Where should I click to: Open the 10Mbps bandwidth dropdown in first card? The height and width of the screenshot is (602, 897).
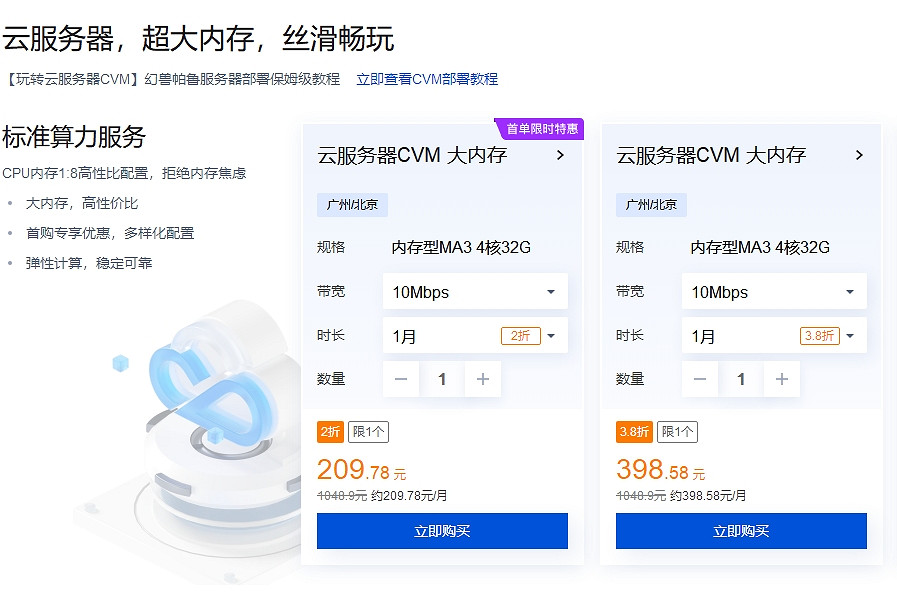[x=475, y=292]
